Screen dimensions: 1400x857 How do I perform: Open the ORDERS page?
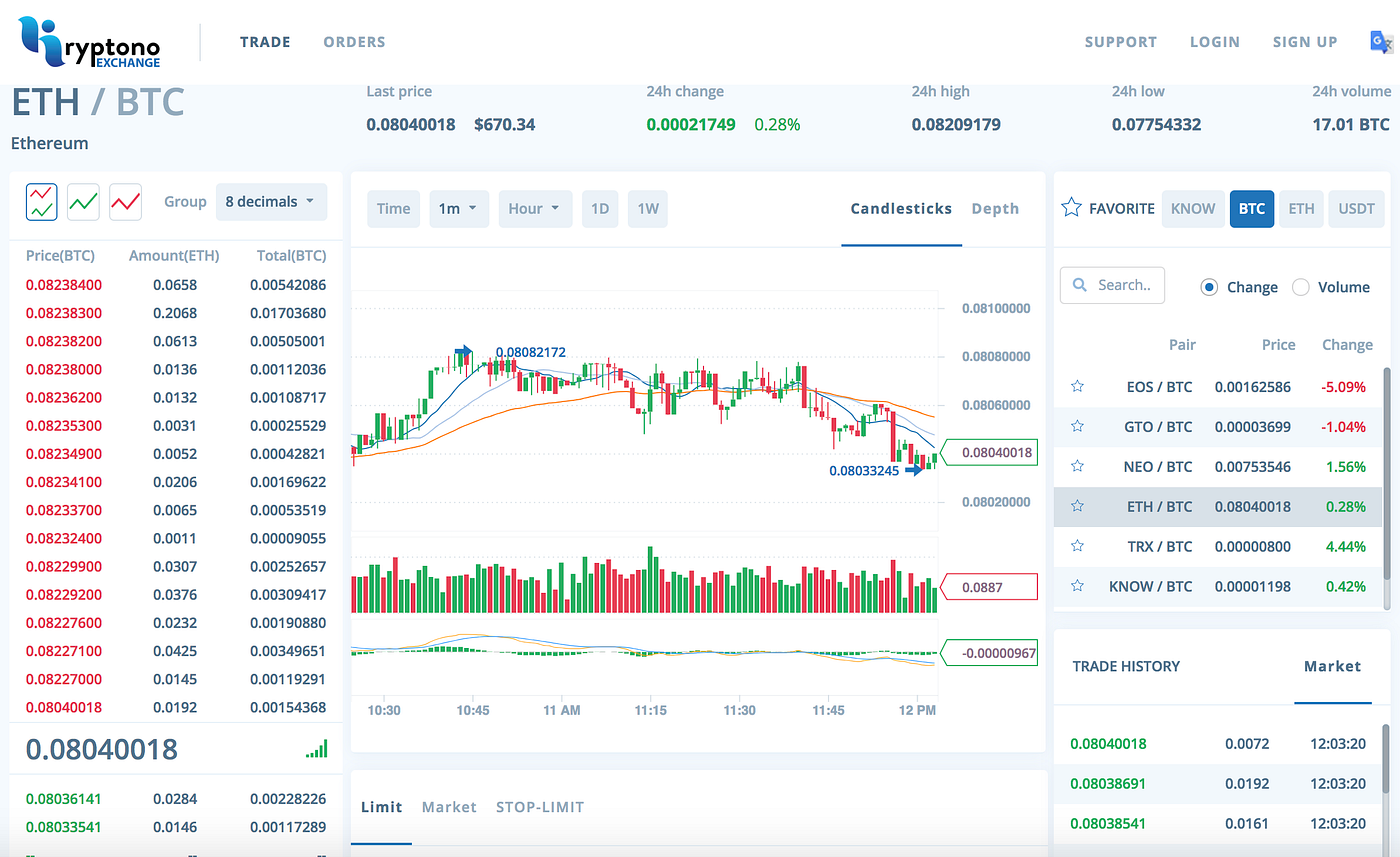354,42
